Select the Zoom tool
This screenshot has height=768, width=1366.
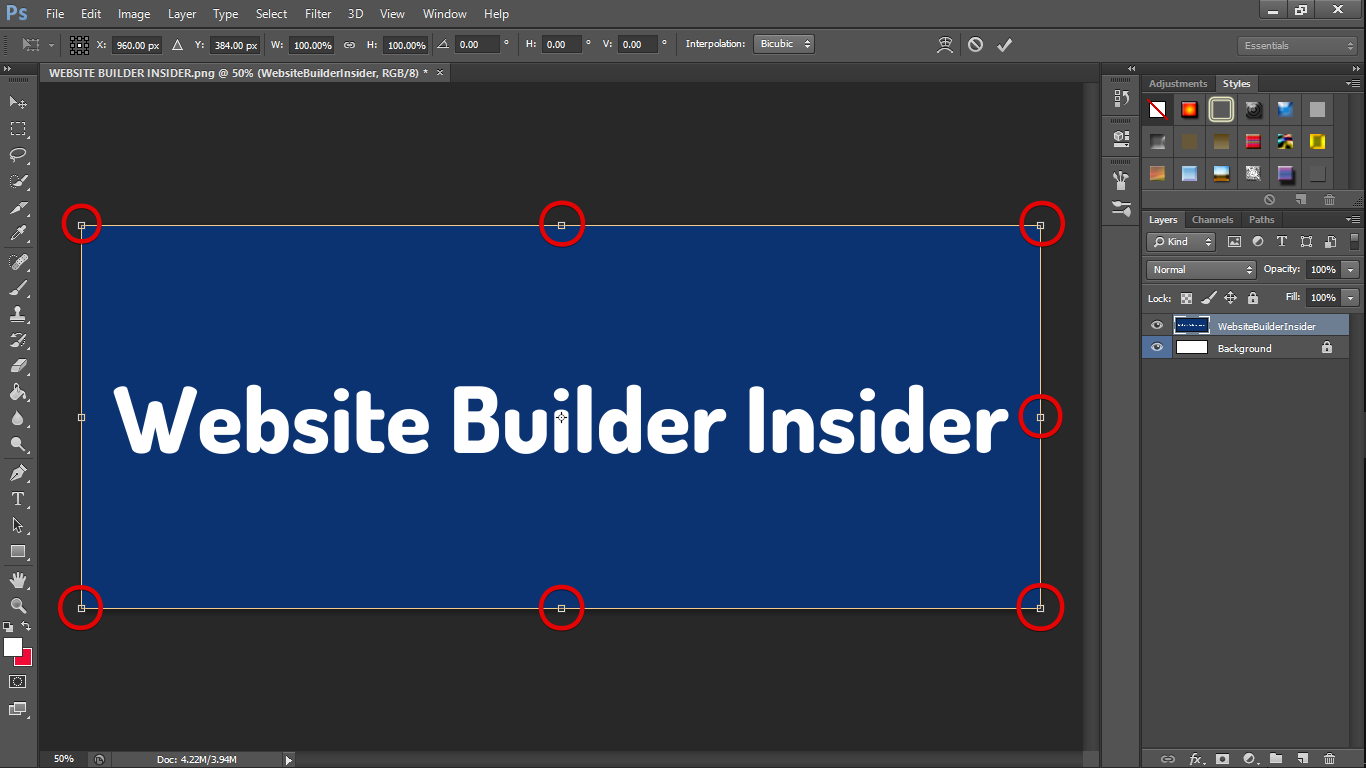pos(18,606)
